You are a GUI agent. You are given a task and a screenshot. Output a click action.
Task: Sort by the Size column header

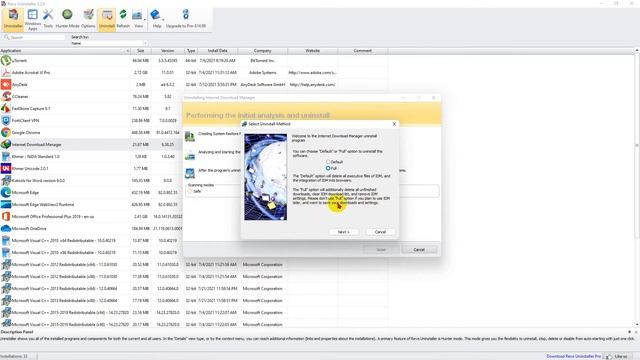coord(141,51)
